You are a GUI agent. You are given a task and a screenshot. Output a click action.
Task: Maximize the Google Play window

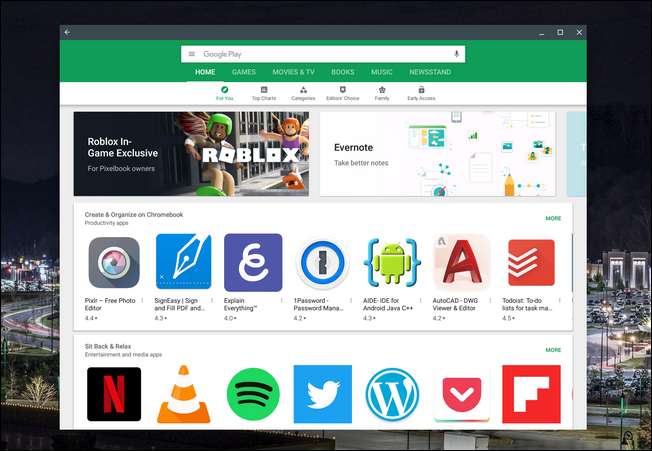(x=560, y=32)
